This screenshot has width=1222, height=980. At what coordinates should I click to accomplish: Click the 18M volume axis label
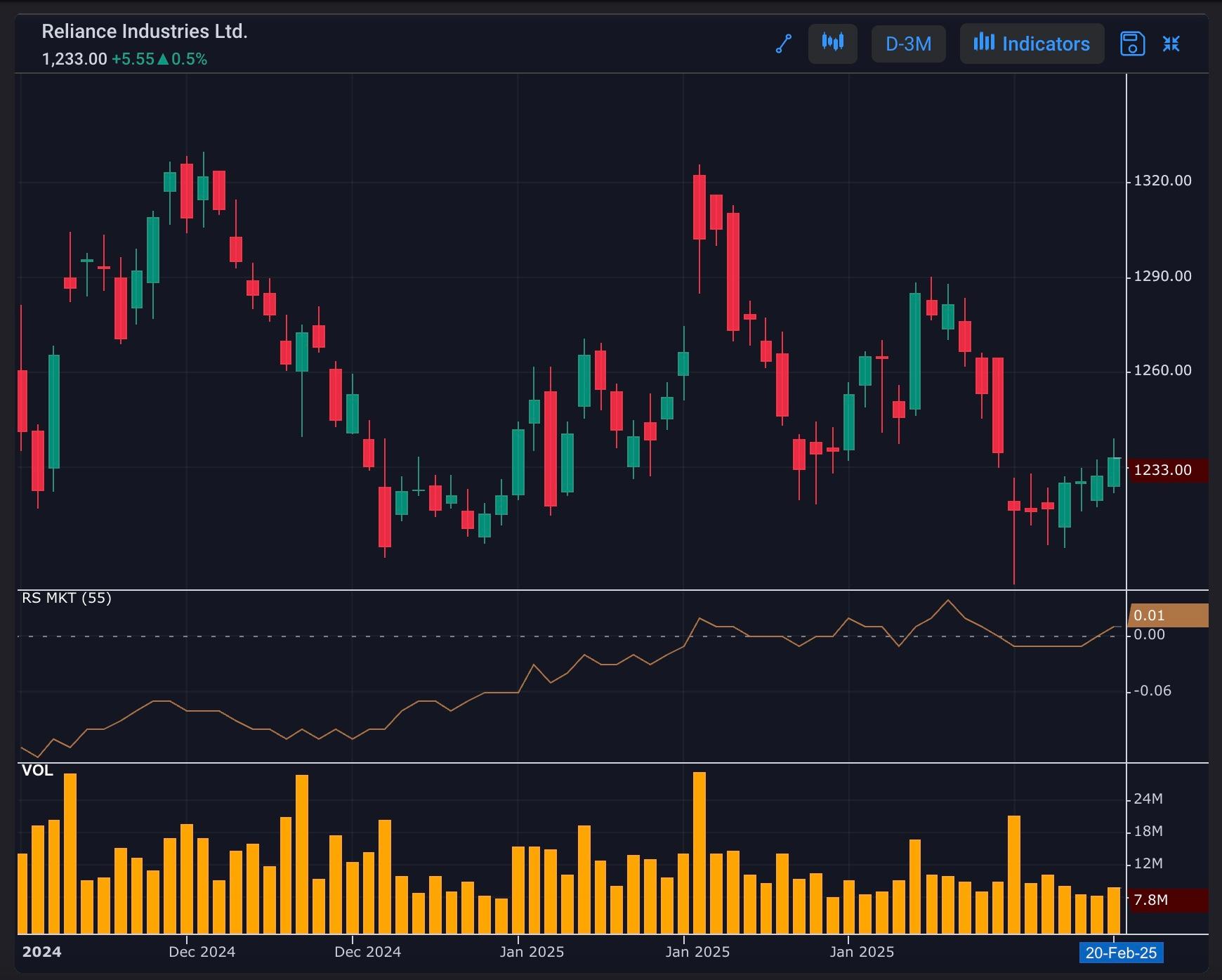pos(1148,832)
